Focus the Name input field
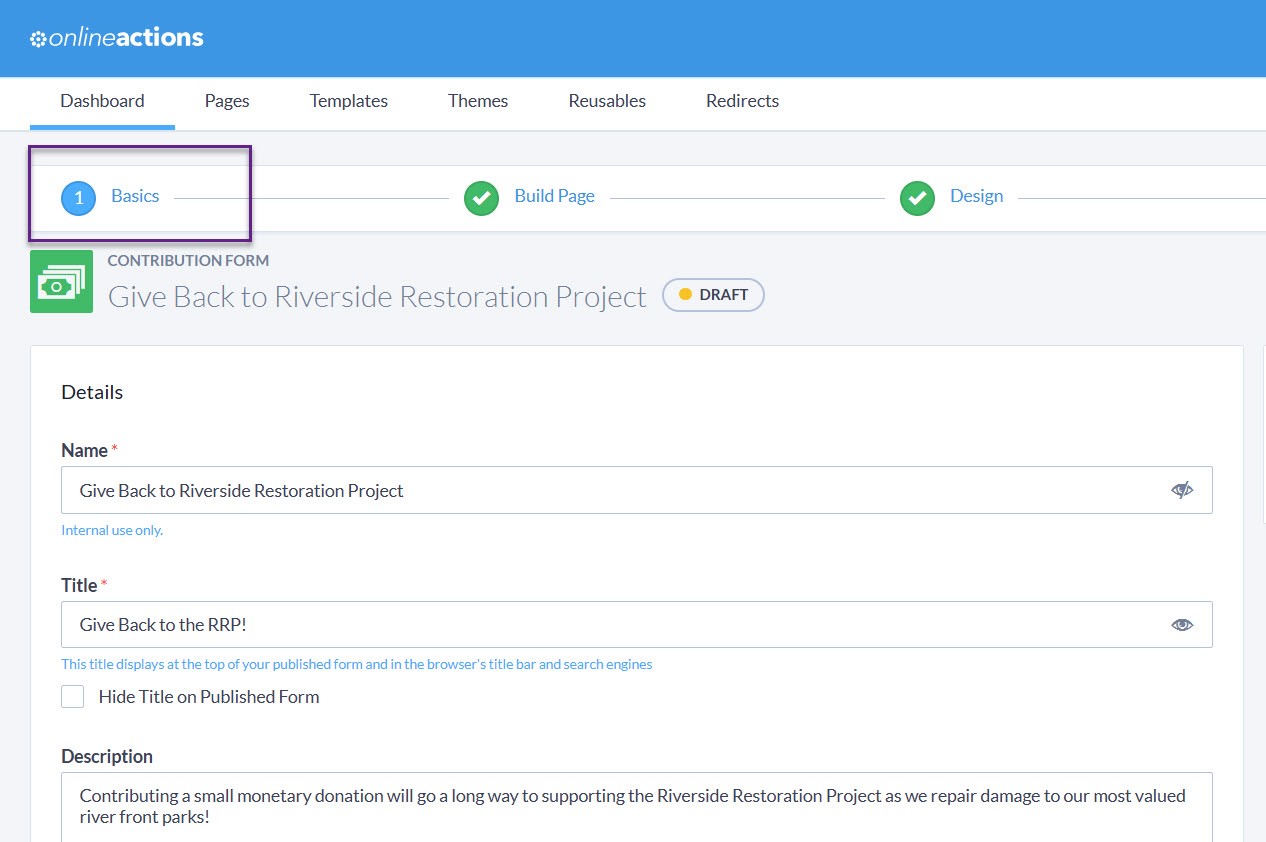Screen dimensions: 1266x842 click(x=636, y=490)
